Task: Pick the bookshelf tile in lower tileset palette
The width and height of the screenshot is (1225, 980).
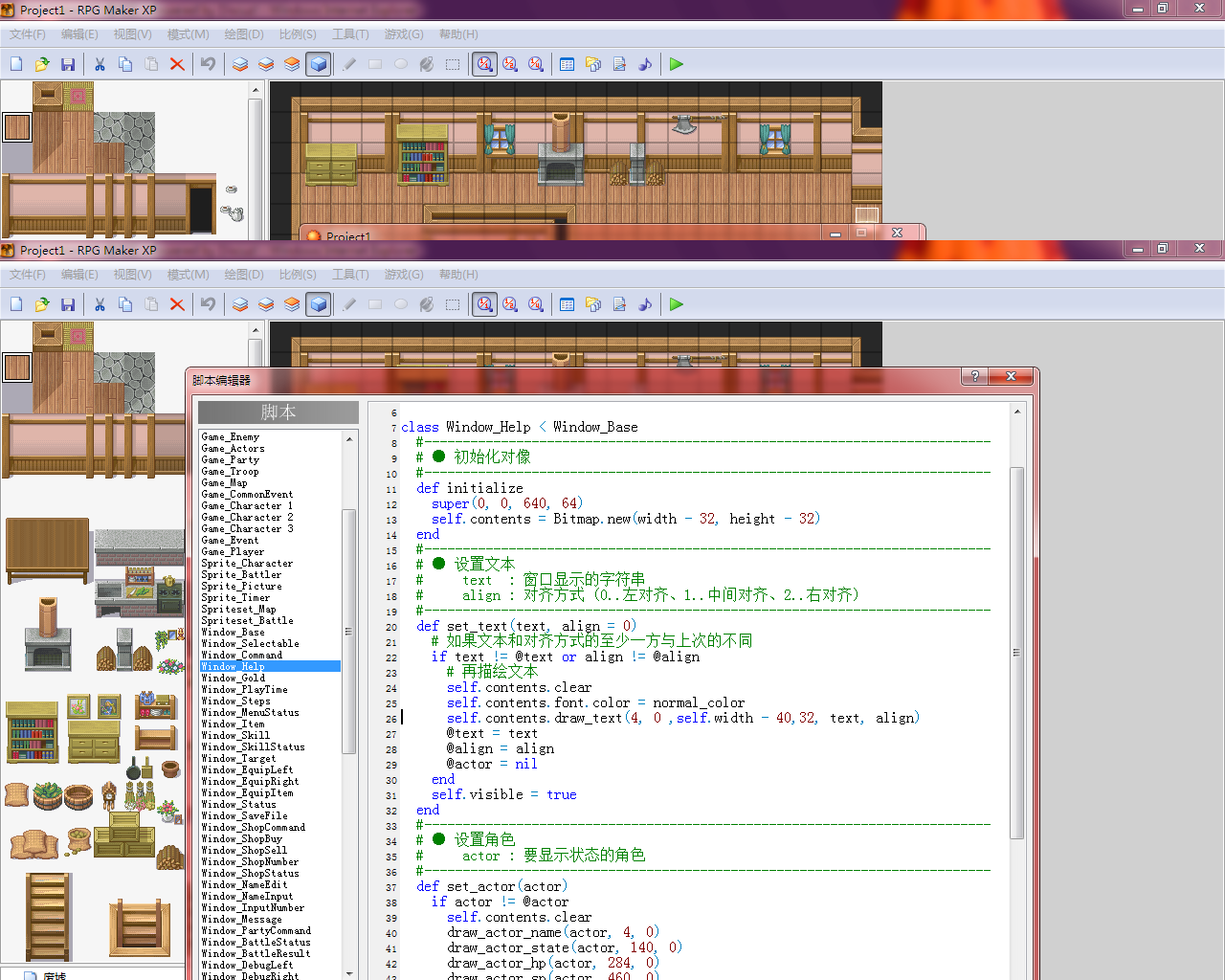Action: point(33,733)
